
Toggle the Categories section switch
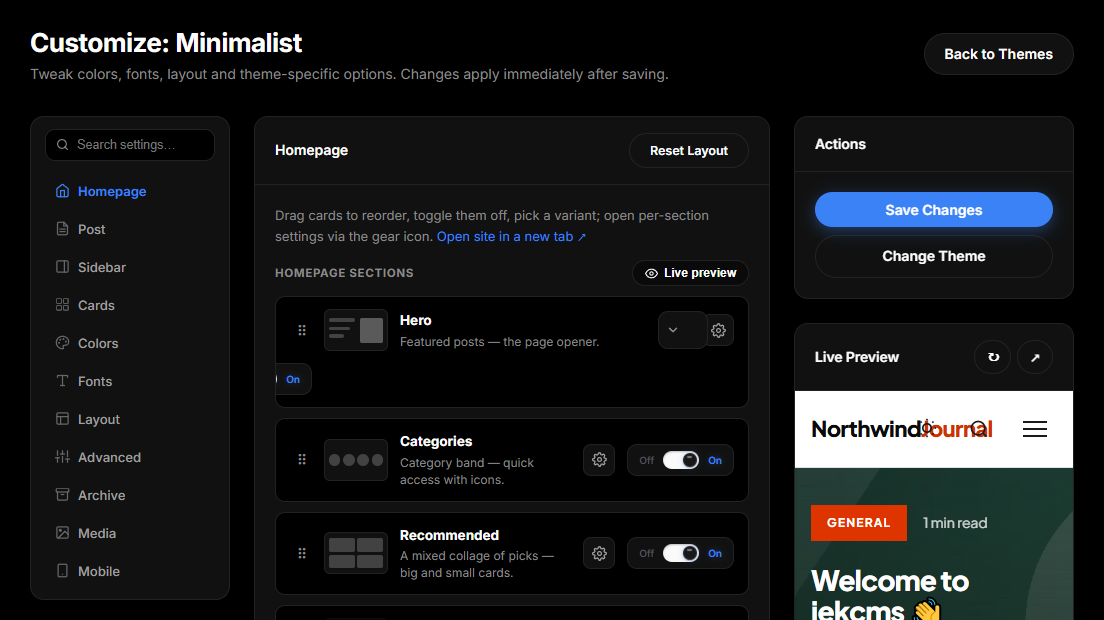(x=681, y=460)
